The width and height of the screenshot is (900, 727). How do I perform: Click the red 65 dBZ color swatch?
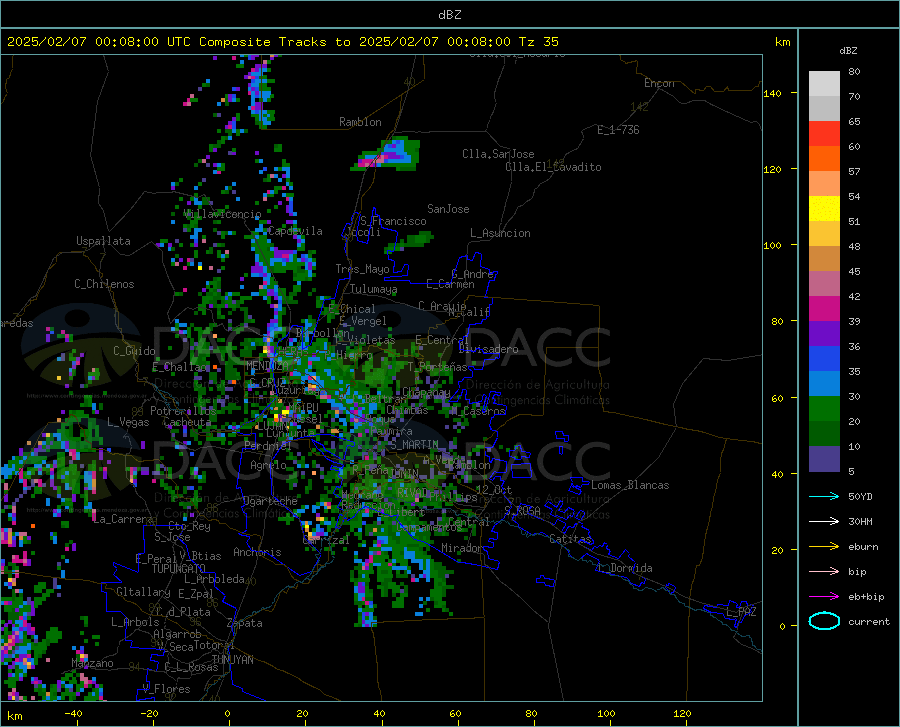(824, 134)
